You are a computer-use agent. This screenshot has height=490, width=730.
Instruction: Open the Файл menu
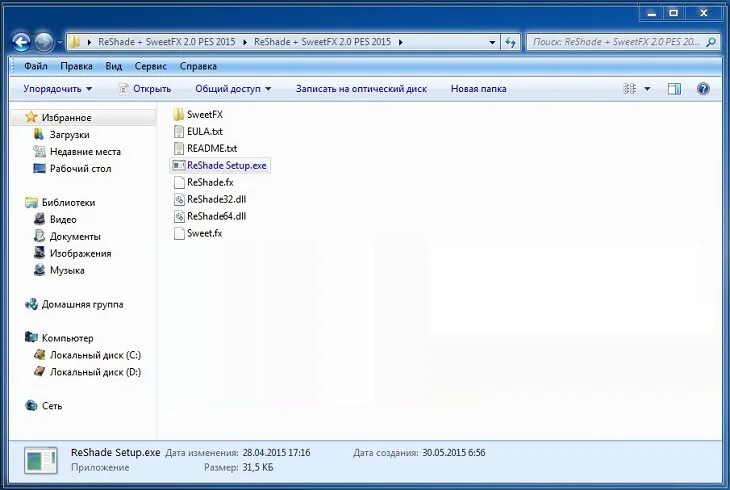pyautogui.click(x=36, y=66)
